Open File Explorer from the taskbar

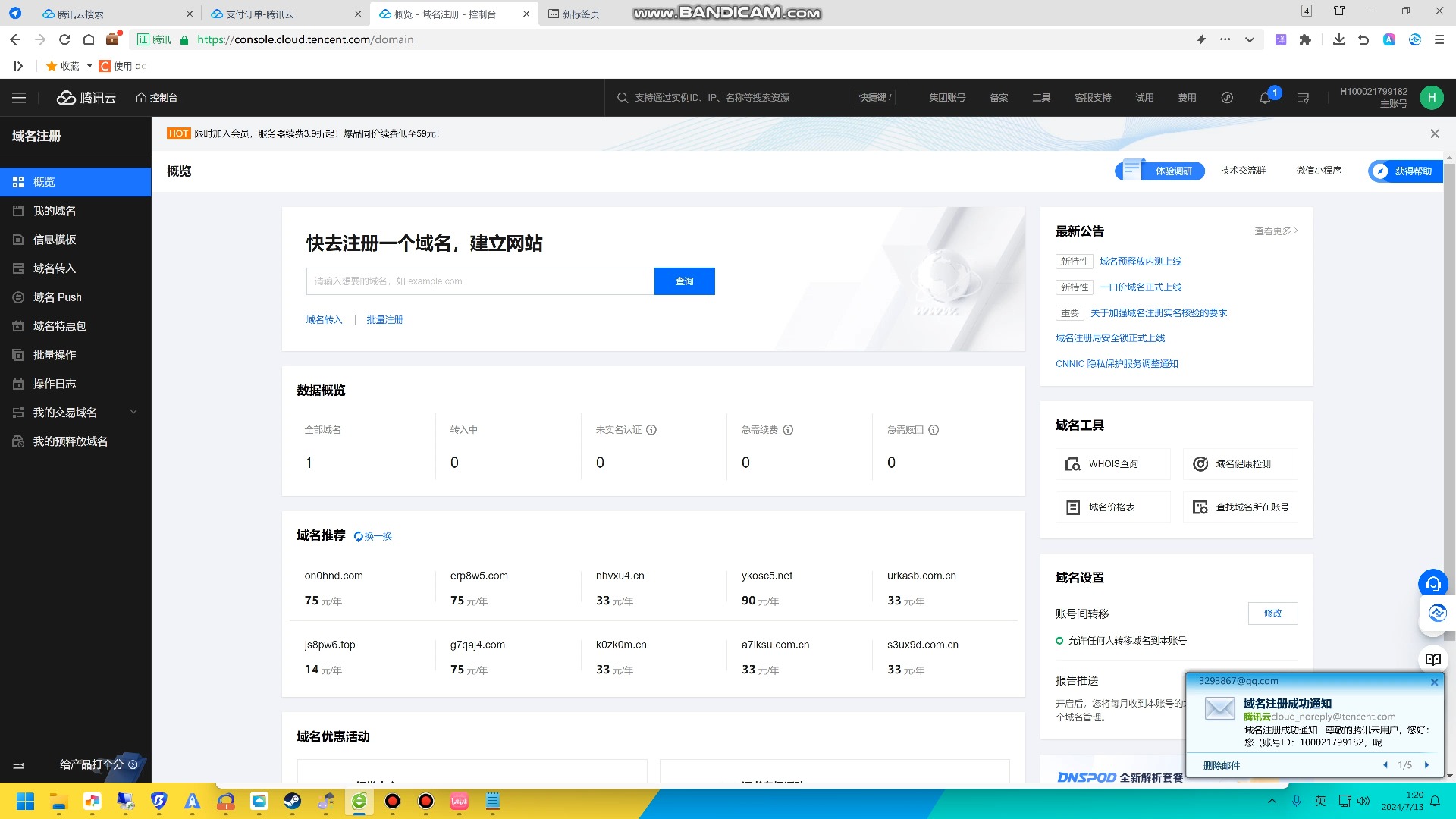point(58,802)
